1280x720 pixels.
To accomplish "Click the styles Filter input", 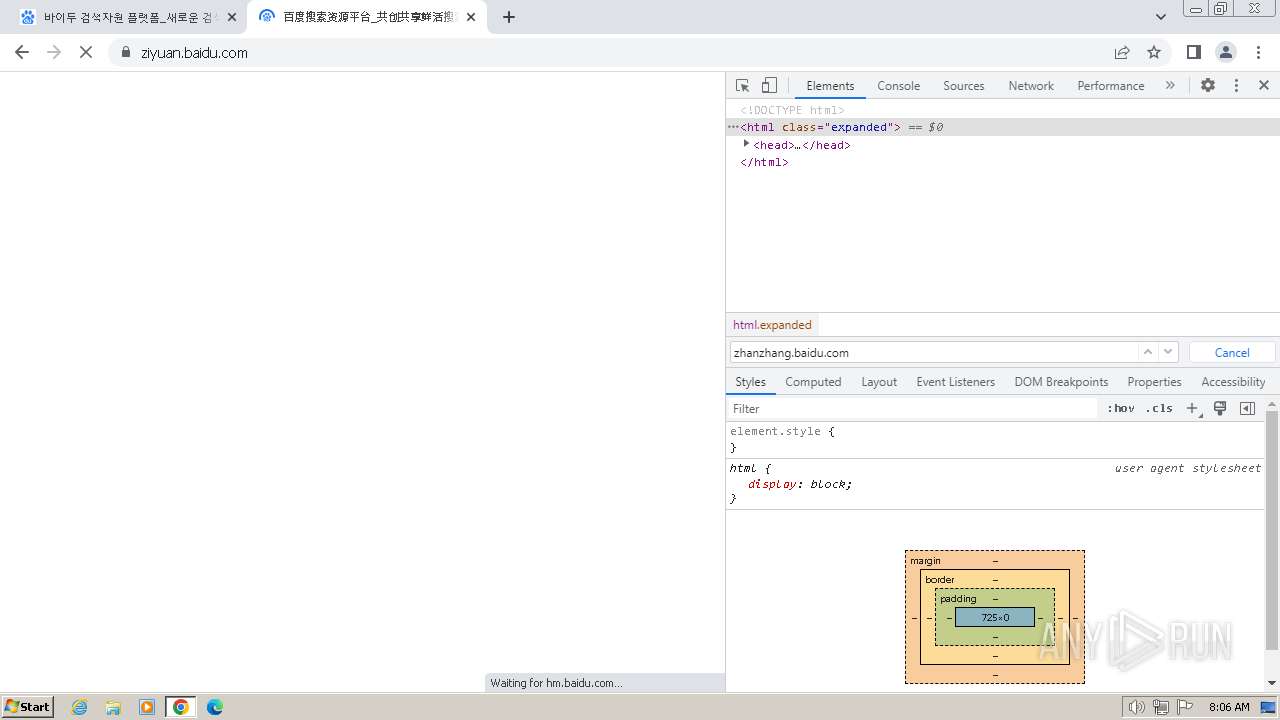I will click(914, 408).
